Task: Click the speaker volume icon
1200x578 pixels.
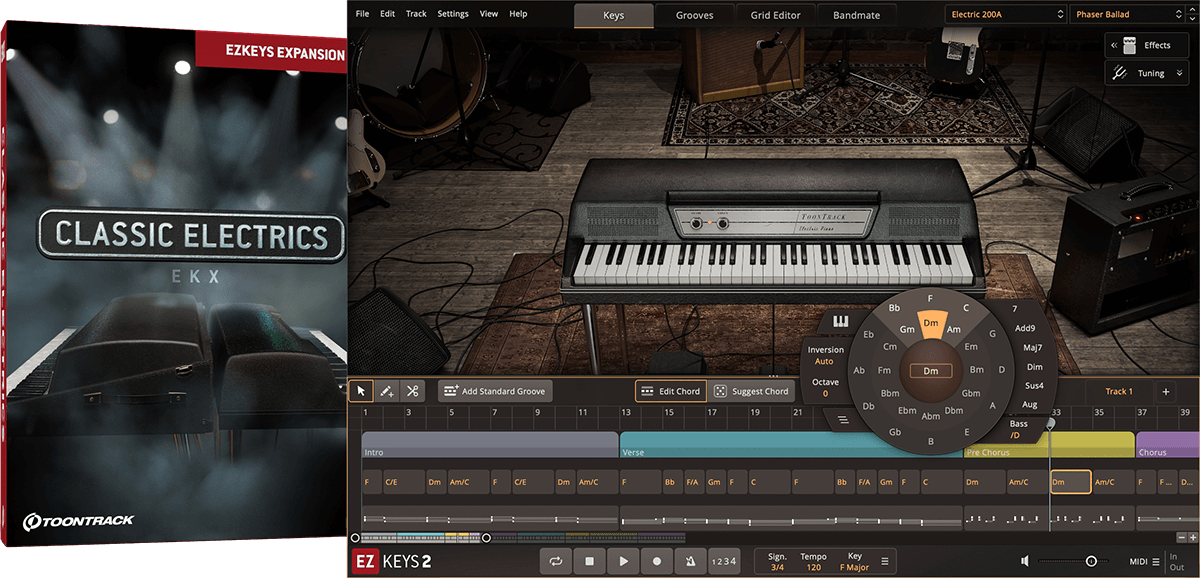Action: 1025,562
